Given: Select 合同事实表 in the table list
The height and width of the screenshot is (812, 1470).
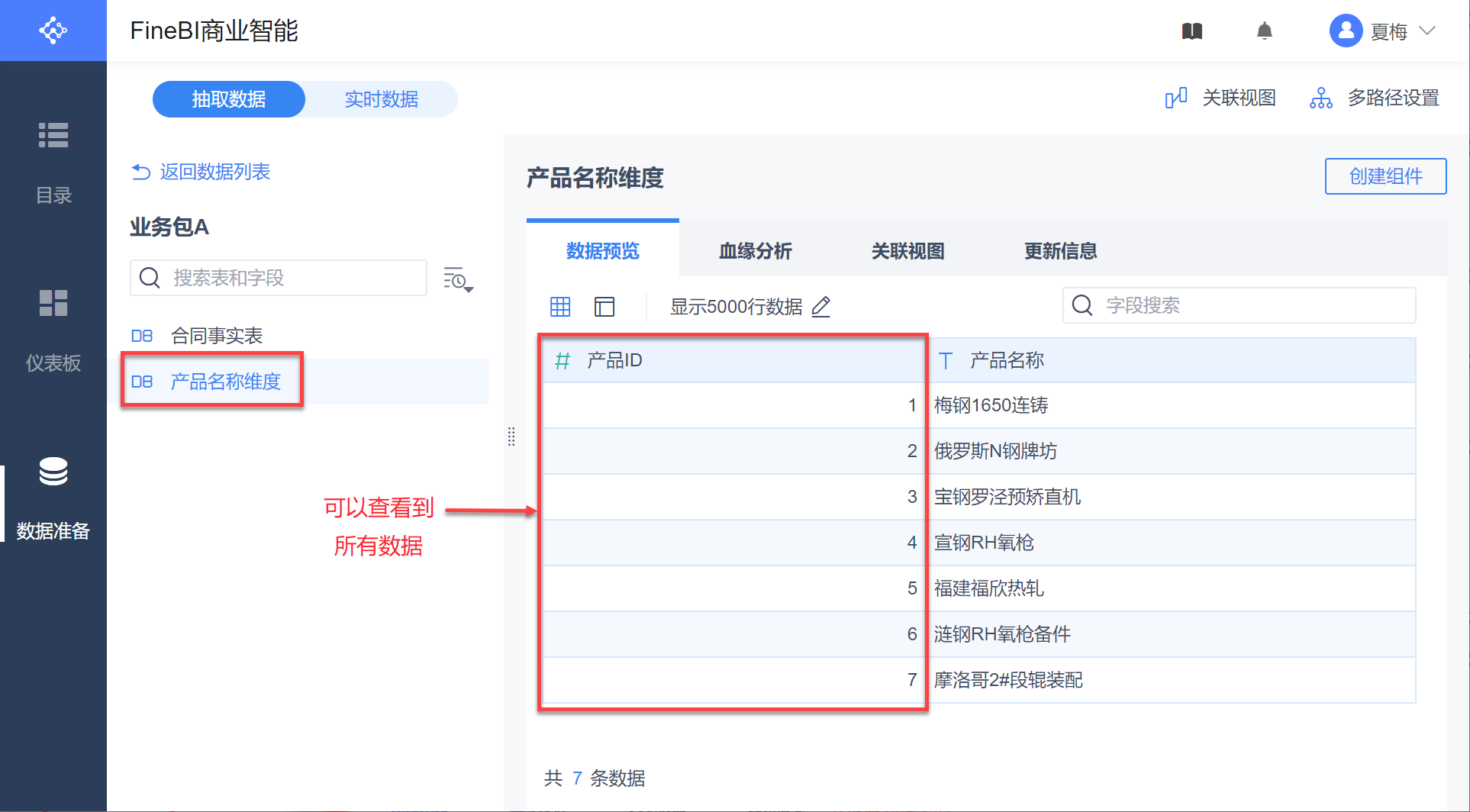Looking at the screenshot, I should [x=216, y=336].
